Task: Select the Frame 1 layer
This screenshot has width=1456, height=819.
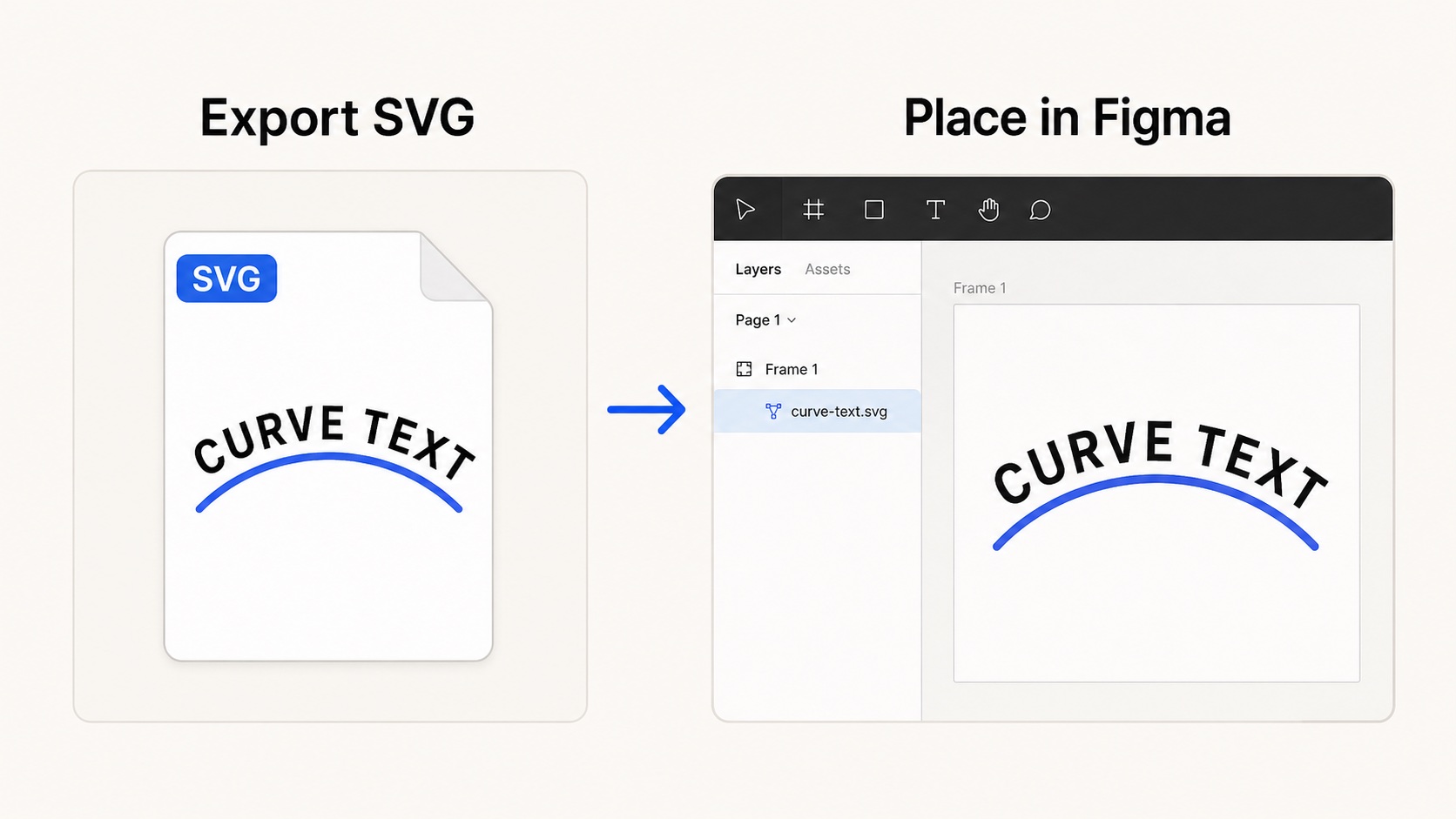Action: coord(817,369)
